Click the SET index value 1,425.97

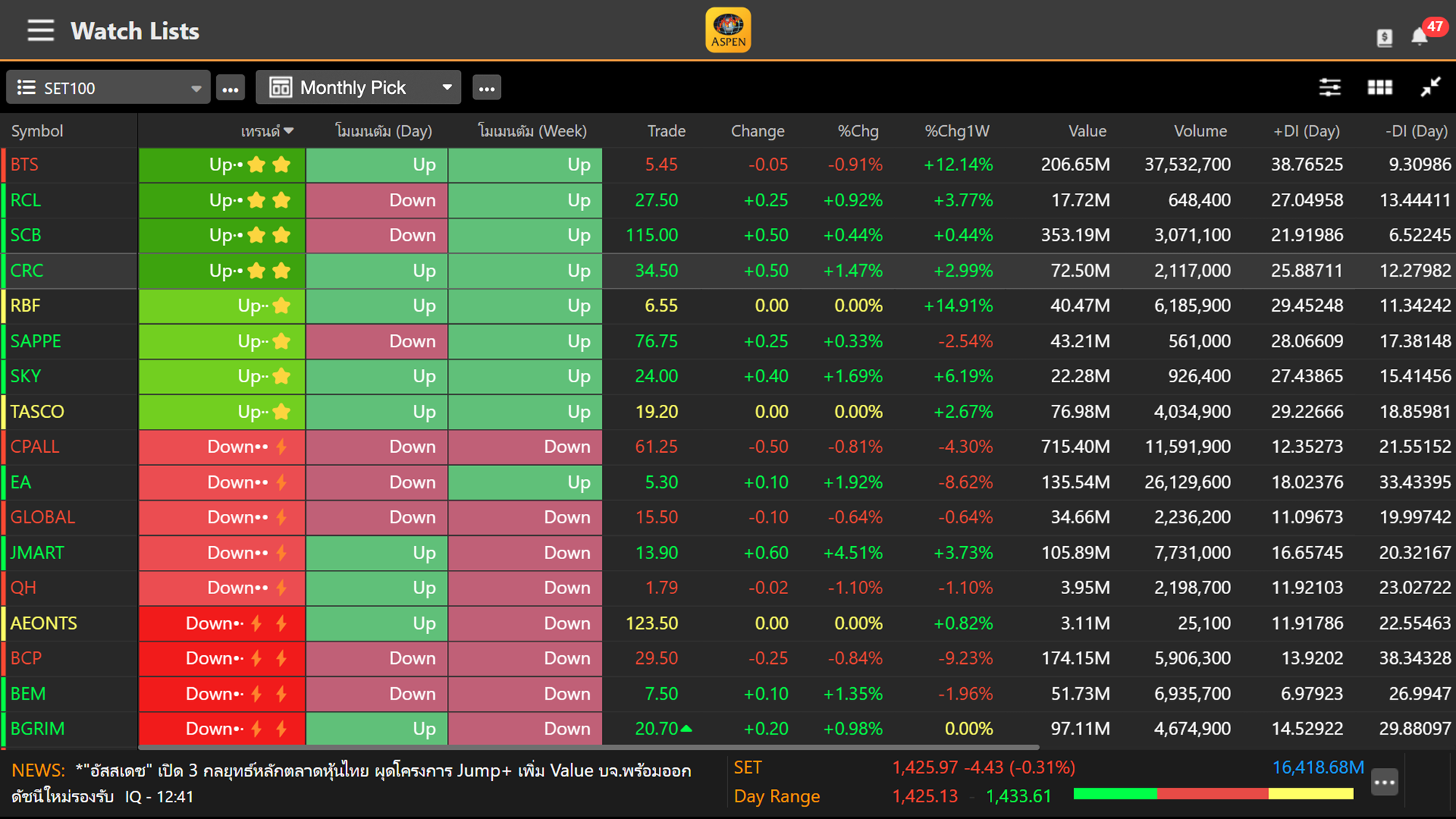pos(925,767)
